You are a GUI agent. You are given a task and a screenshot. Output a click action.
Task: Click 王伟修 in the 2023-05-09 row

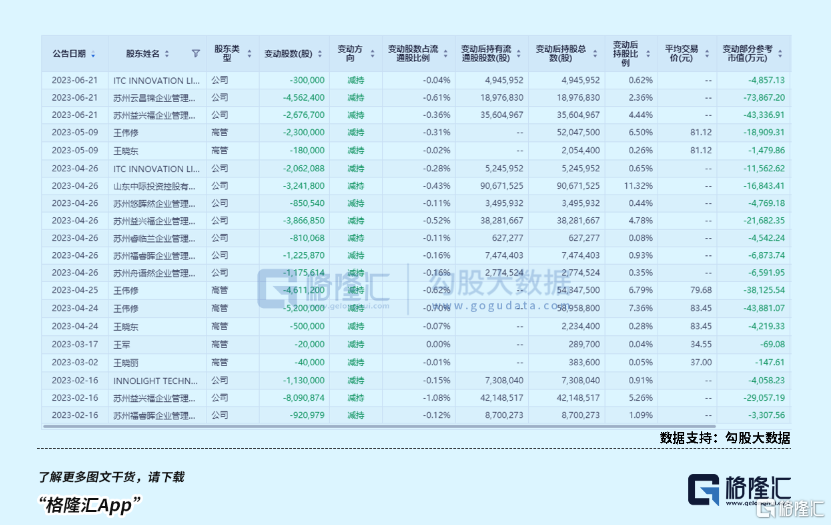126,133
